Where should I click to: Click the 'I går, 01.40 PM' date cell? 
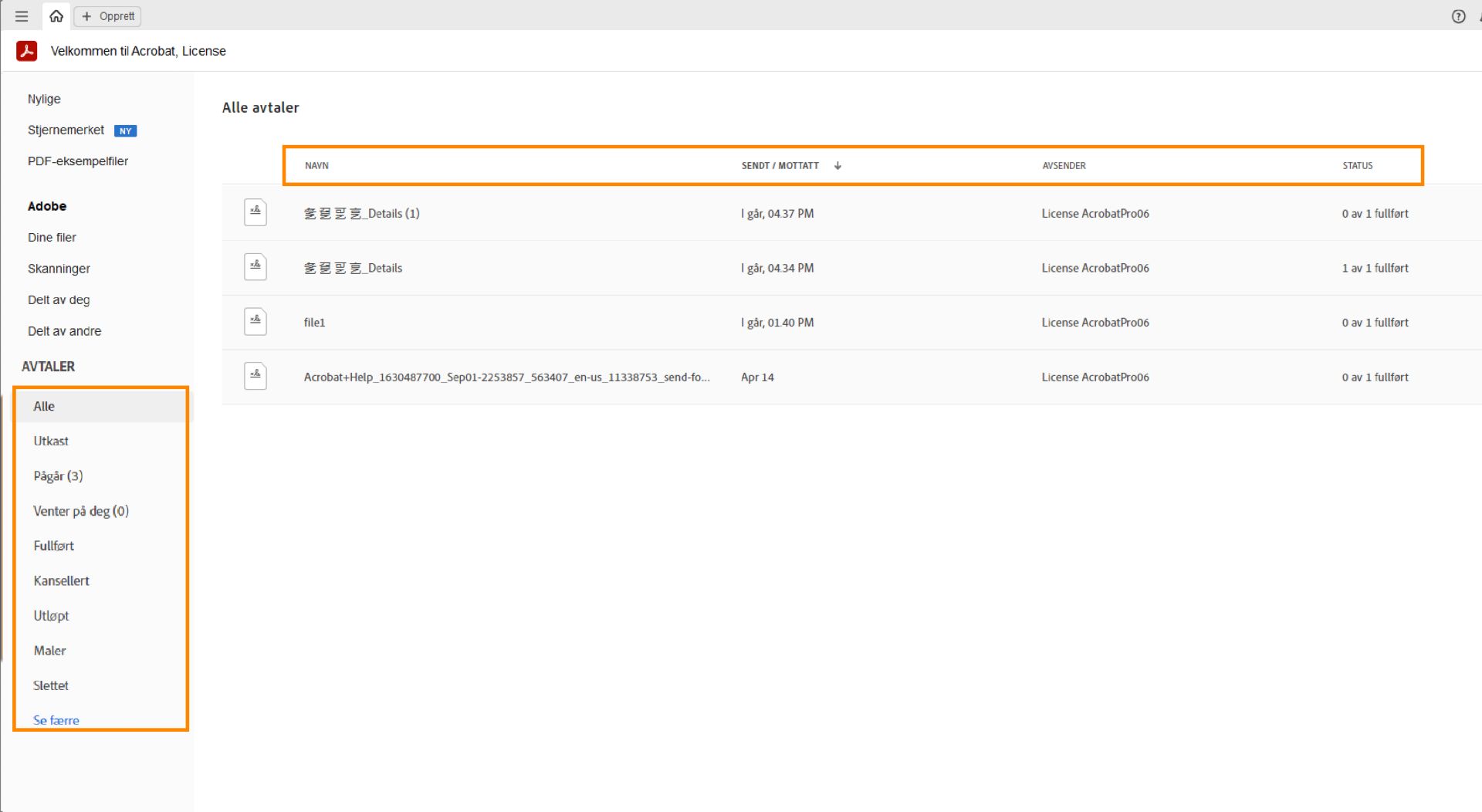[x=777, y=323]
